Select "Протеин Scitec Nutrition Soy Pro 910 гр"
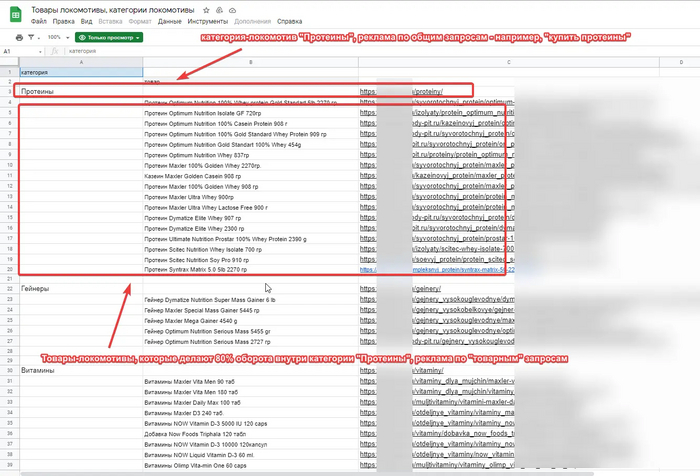Image resolution: width=700 pixels, height=476 pixels. [250, 260]
